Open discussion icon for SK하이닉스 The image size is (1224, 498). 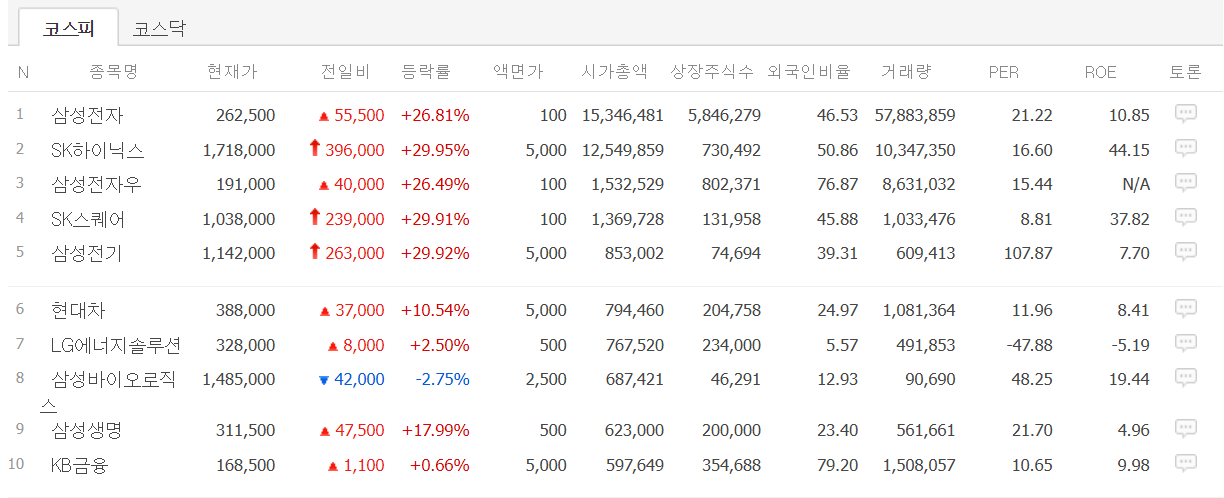coord(1186,149)
